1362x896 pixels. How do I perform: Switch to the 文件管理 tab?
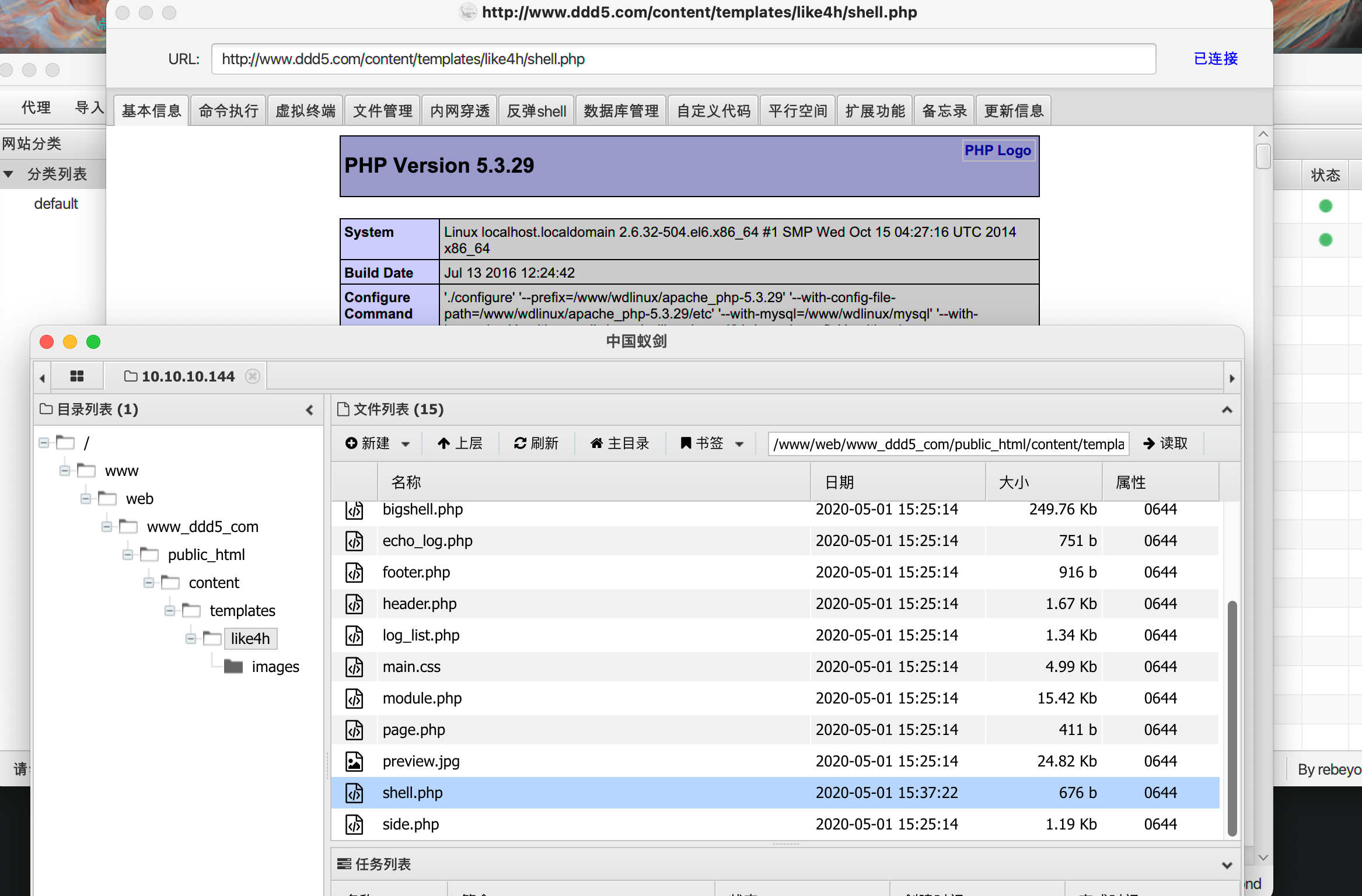point(382,111)
